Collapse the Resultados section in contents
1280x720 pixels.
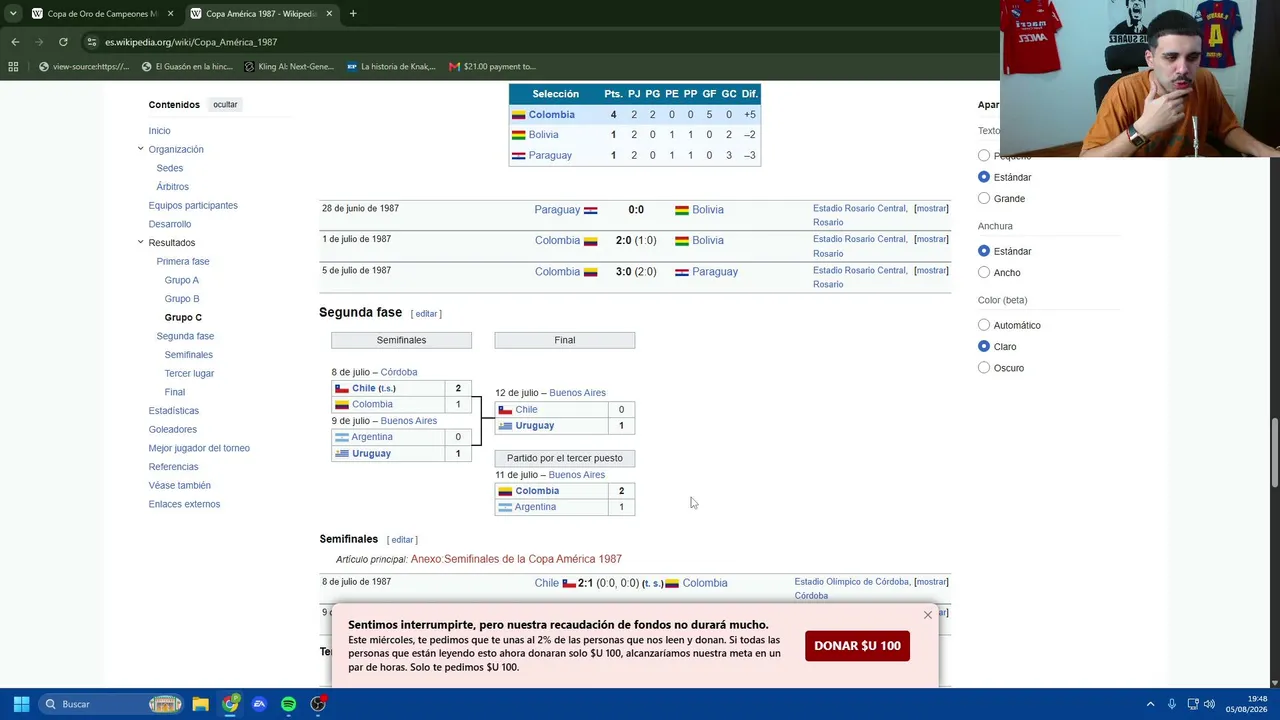(141, 242)
